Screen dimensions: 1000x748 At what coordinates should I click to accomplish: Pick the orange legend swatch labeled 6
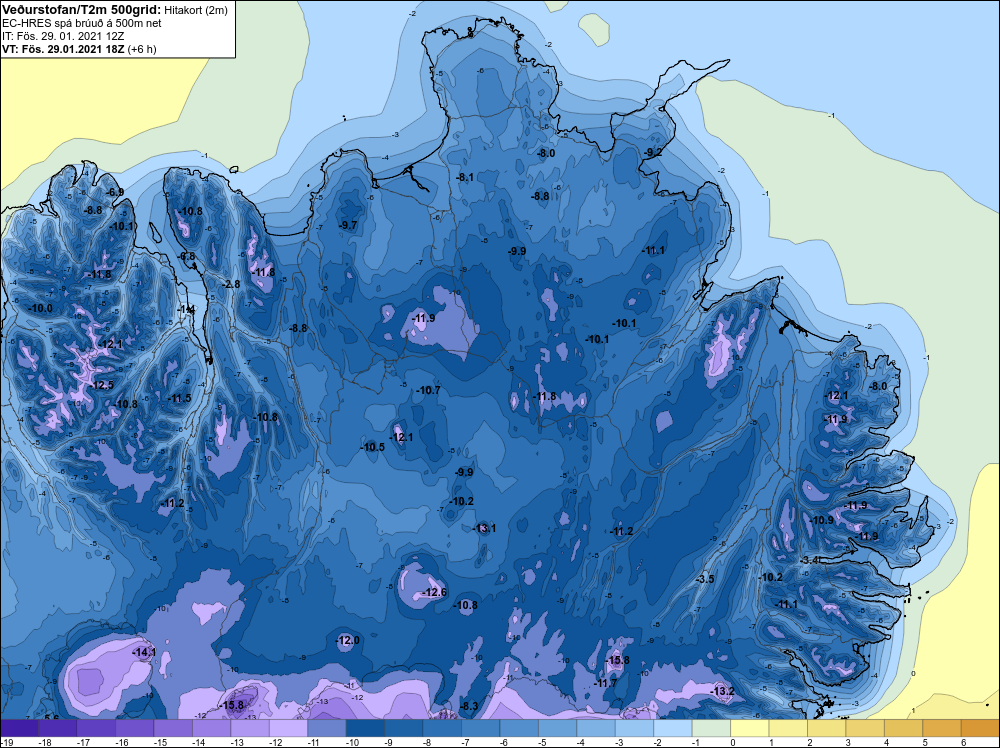point(980,728)
